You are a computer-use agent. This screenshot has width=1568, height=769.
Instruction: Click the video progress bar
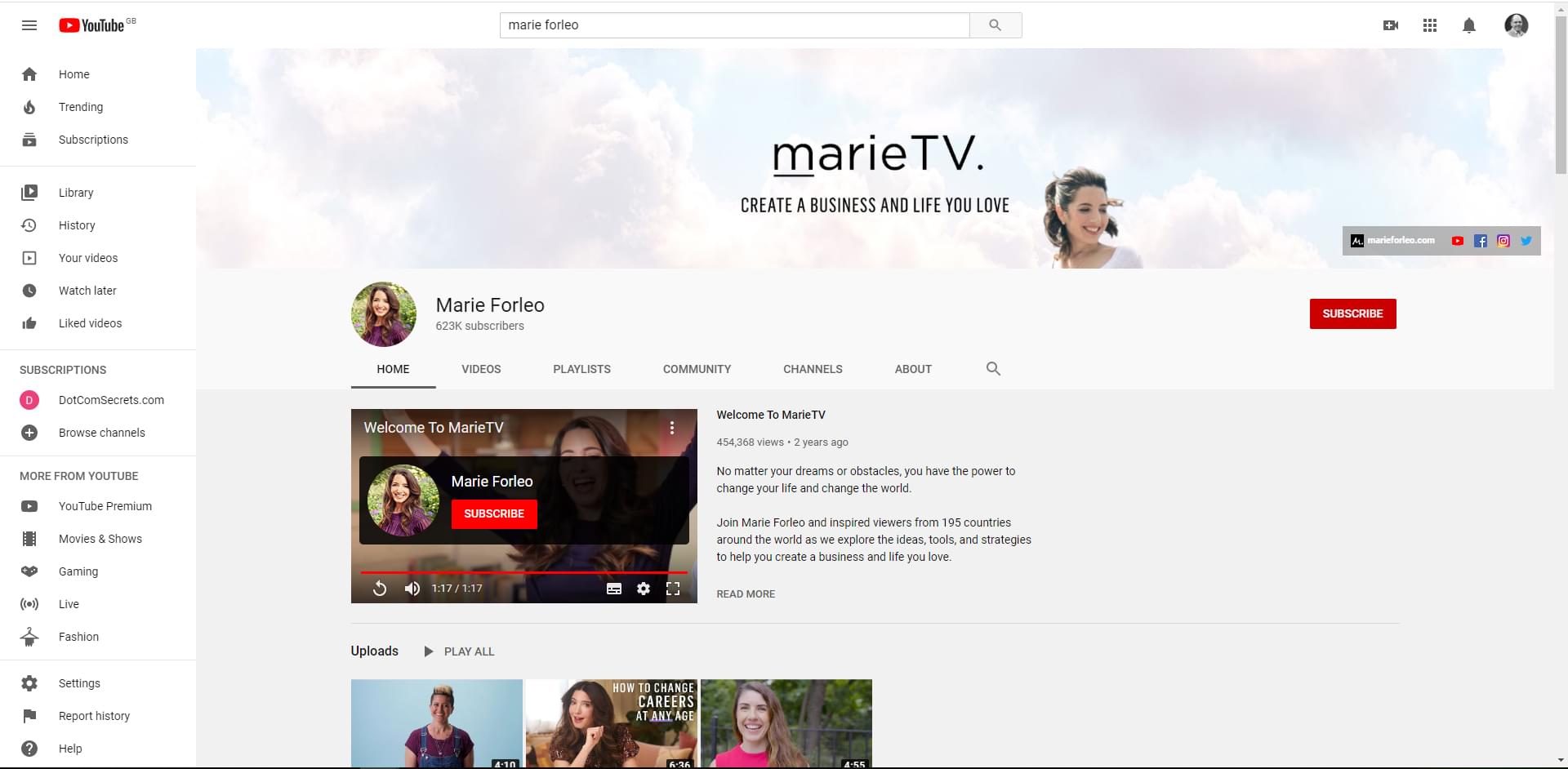pyautogui.click(x=523, y=572)
